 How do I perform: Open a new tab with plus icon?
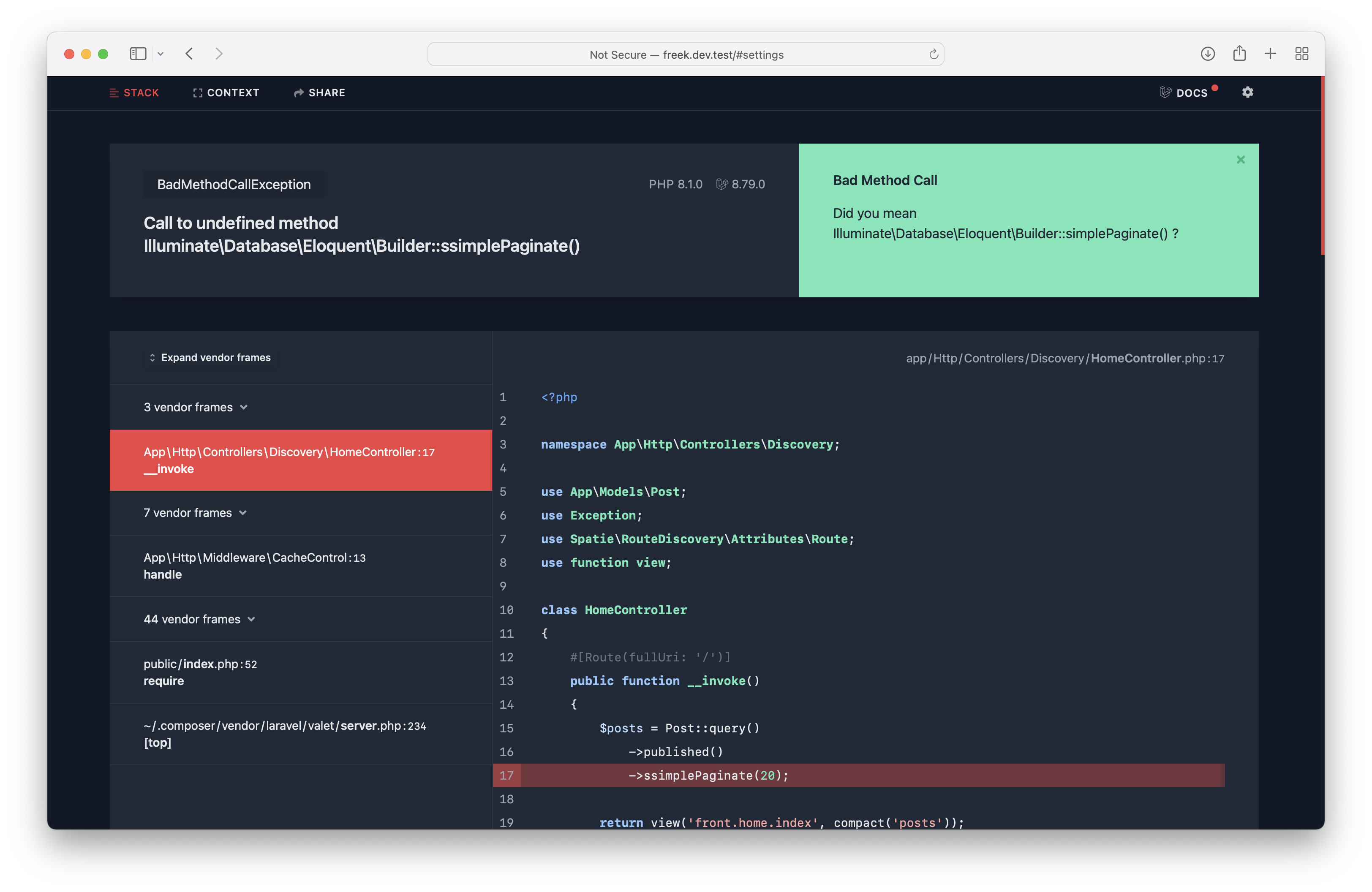(x=1271, y=54)
